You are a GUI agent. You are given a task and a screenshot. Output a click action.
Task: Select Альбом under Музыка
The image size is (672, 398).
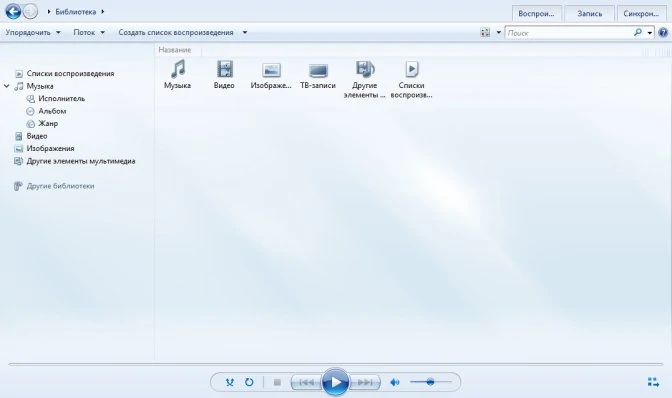[46, 111]
